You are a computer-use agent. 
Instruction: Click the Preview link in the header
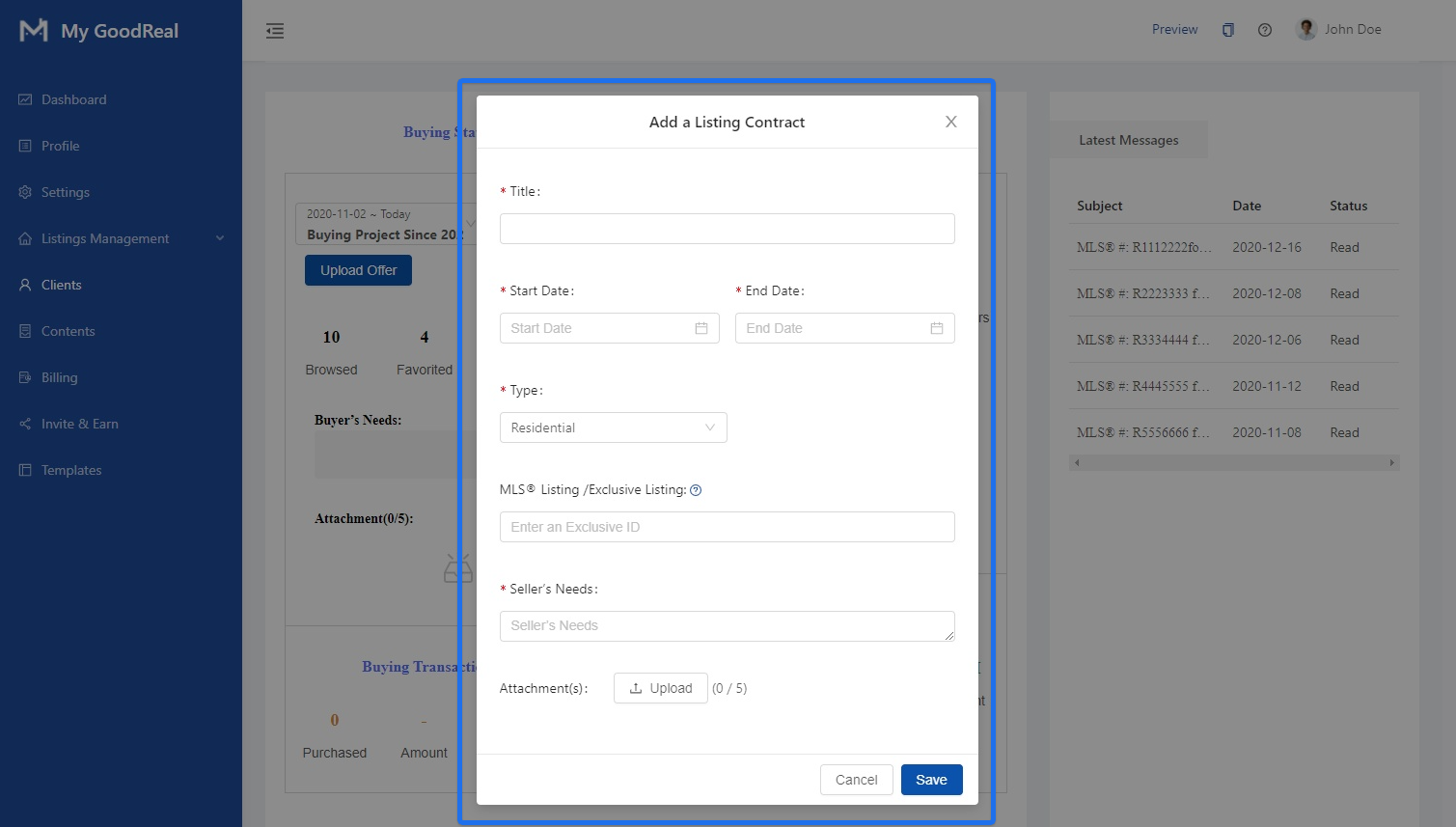tap(1174, 30)
